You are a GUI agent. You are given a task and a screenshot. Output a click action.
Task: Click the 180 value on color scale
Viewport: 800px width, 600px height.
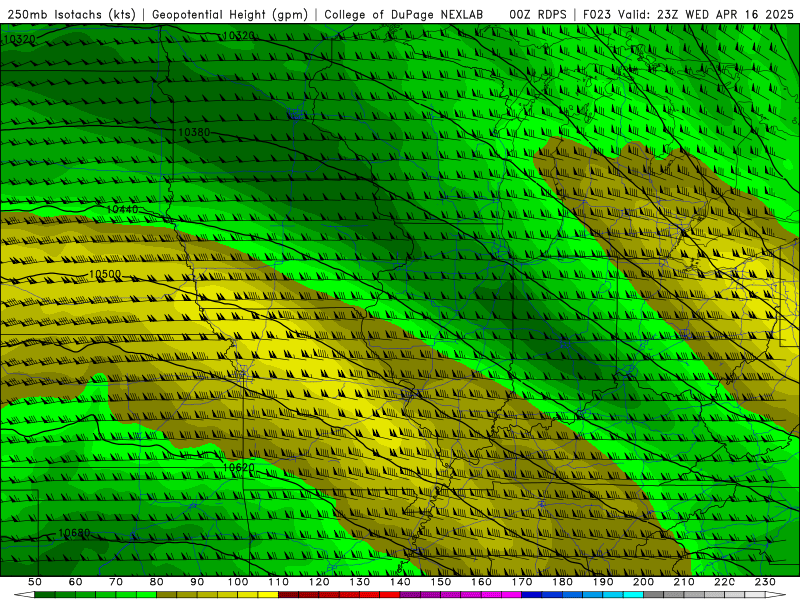coord(562,582)
